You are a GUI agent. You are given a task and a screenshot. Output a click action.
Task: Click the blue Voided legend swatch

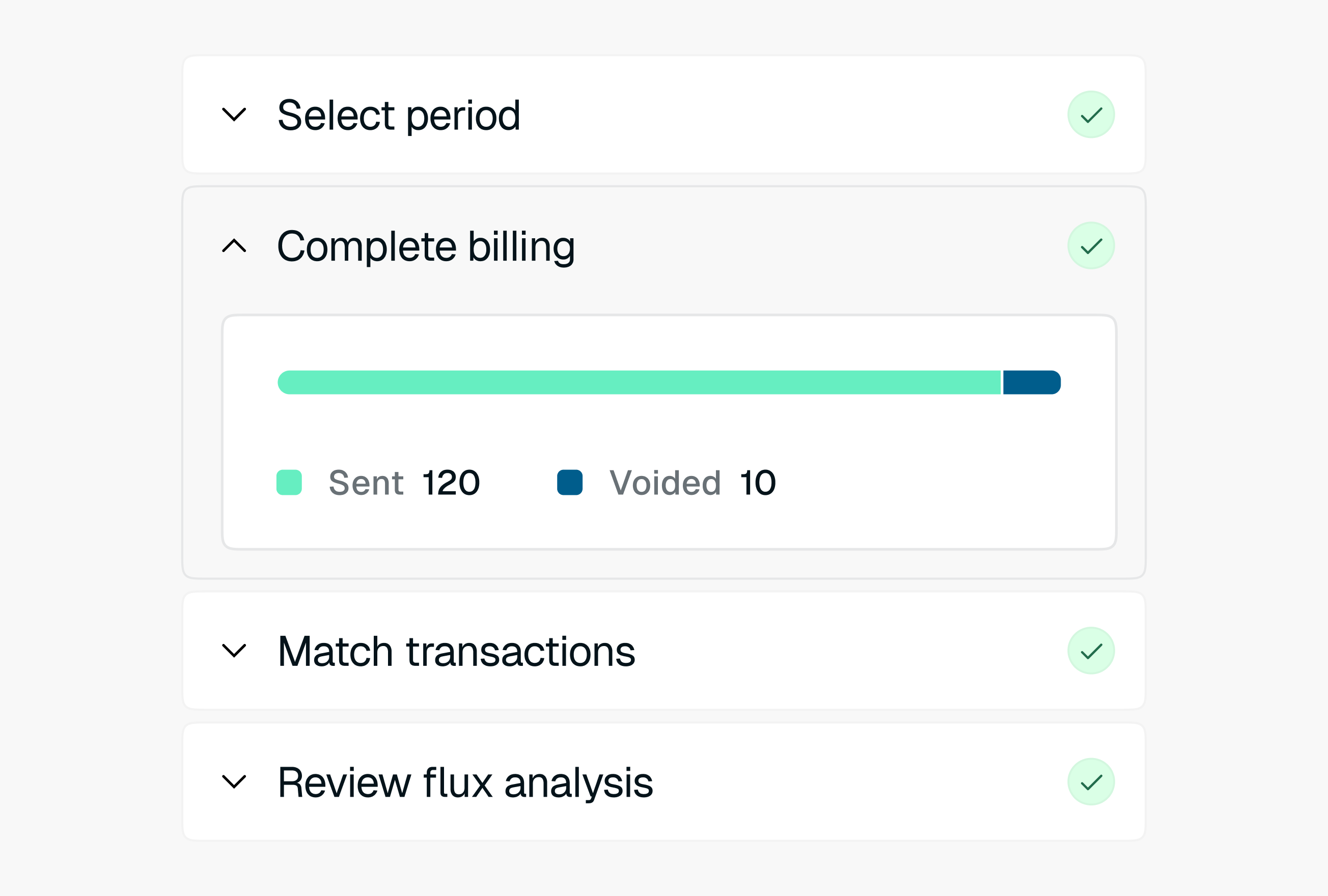(570, 482)
